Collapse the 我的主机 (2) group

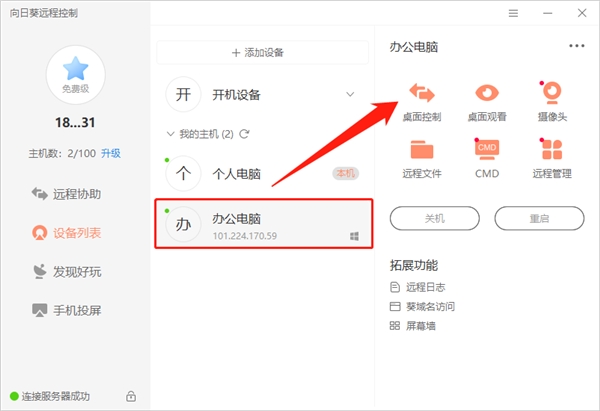click(170, 134)
